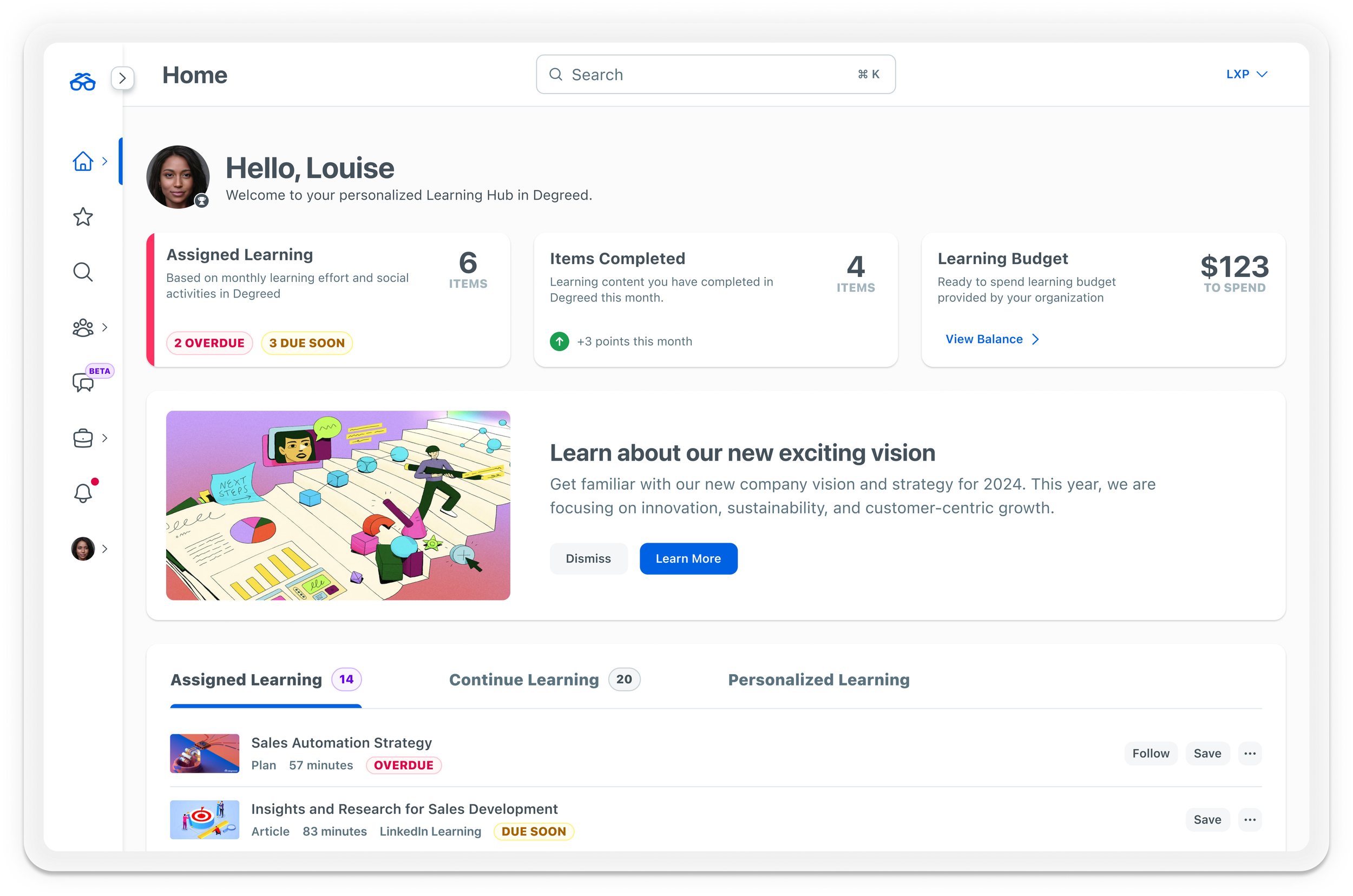Expand the sidebar with arrow toggle
This screenshot has height=896, width=1353.
122,78
